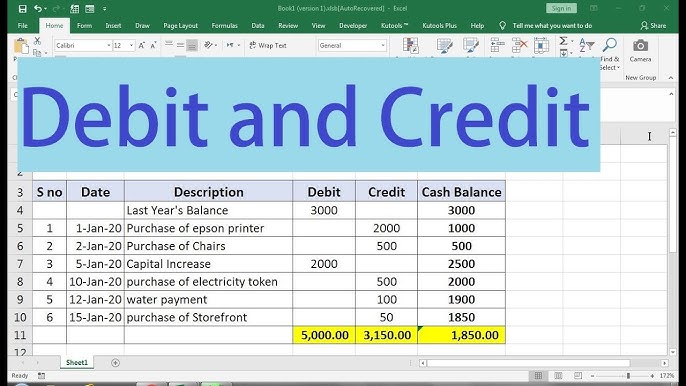Toggle Wrap Text
686x386 pixels.
[x=268, y=46]
